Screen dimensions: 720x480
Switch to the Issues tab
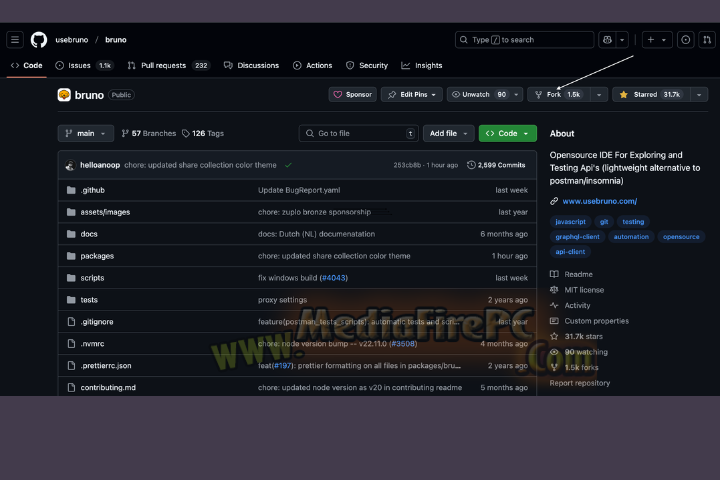(84, 66)
